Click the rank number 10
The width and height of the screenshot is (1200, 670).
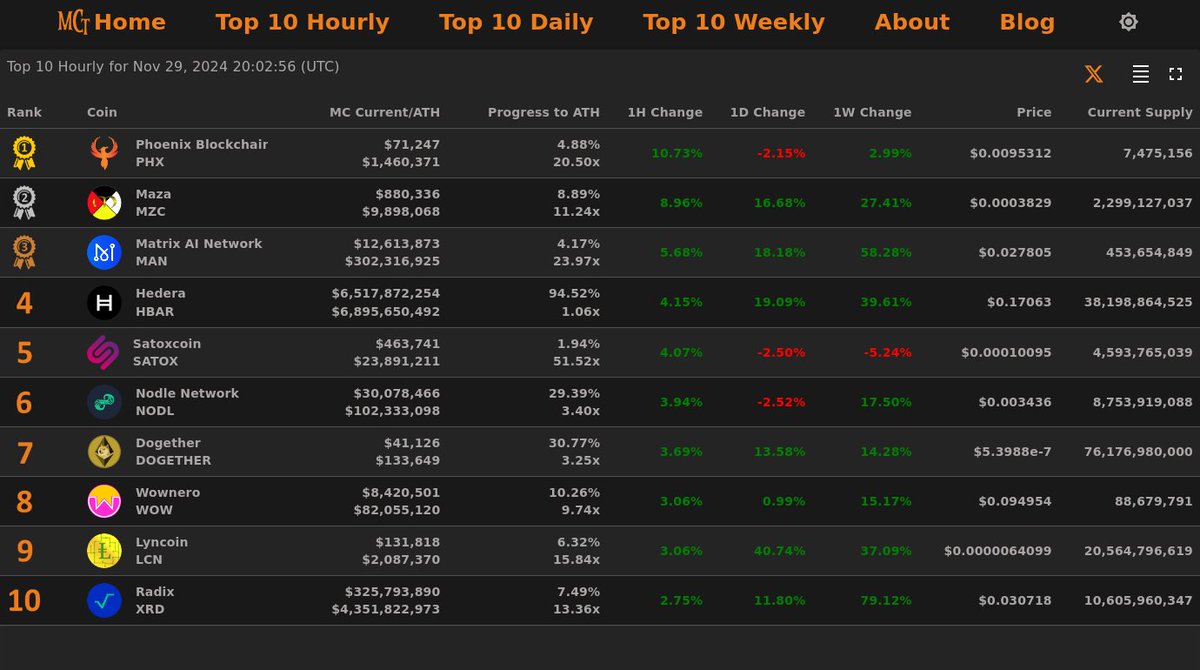tap(24, 601)
